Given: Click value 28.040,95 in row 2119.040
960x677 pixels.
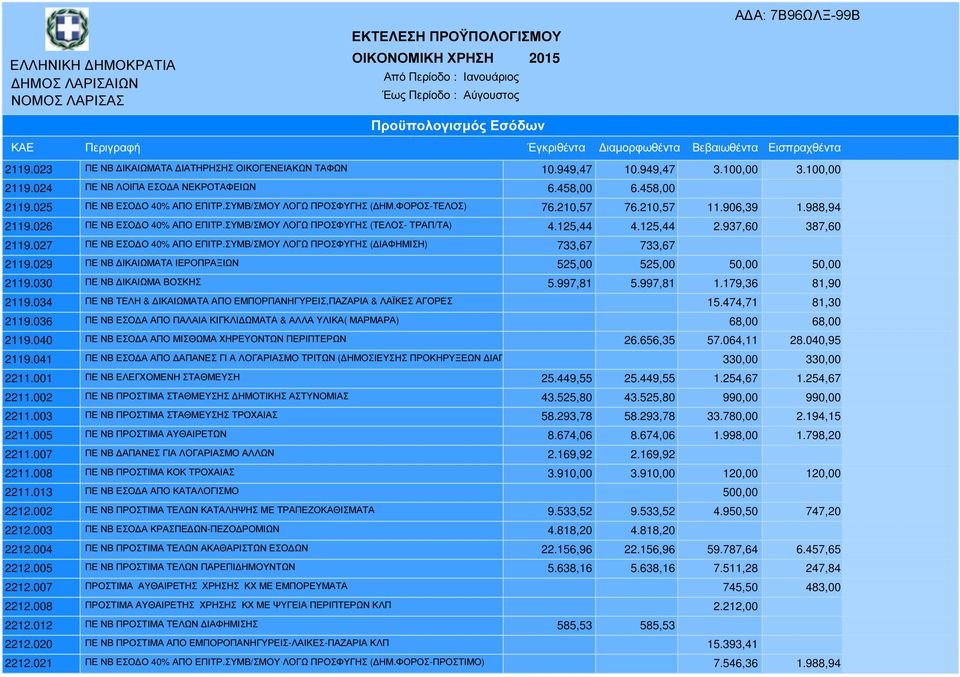Looking at the screenshot, I should pyautogui.click(x=815, y=340).
